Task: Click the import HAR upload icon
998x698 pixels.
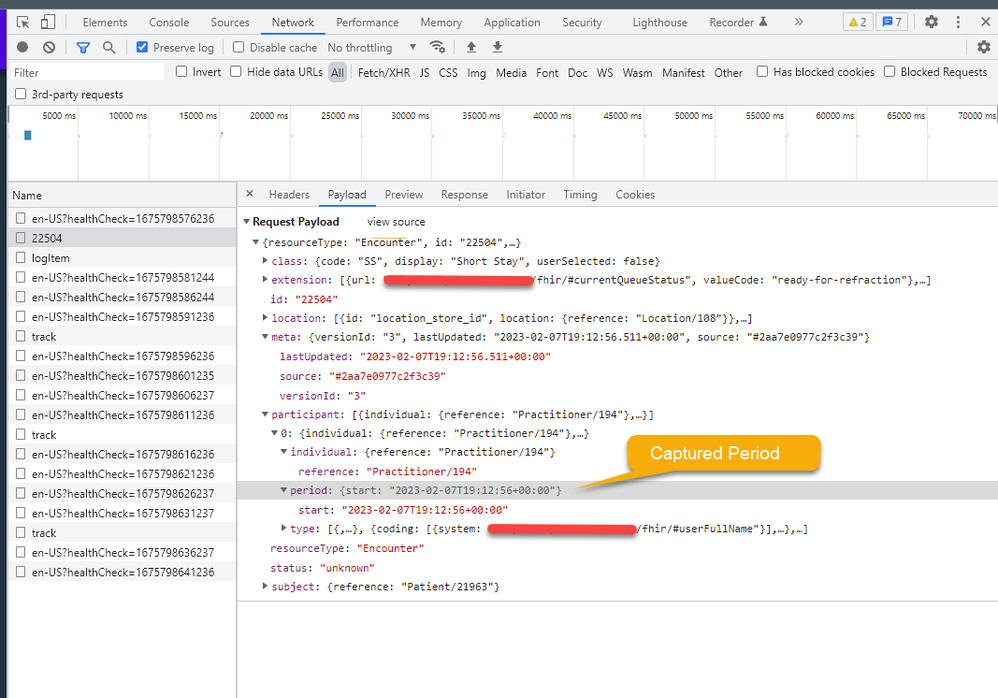Action: point(471,47)
